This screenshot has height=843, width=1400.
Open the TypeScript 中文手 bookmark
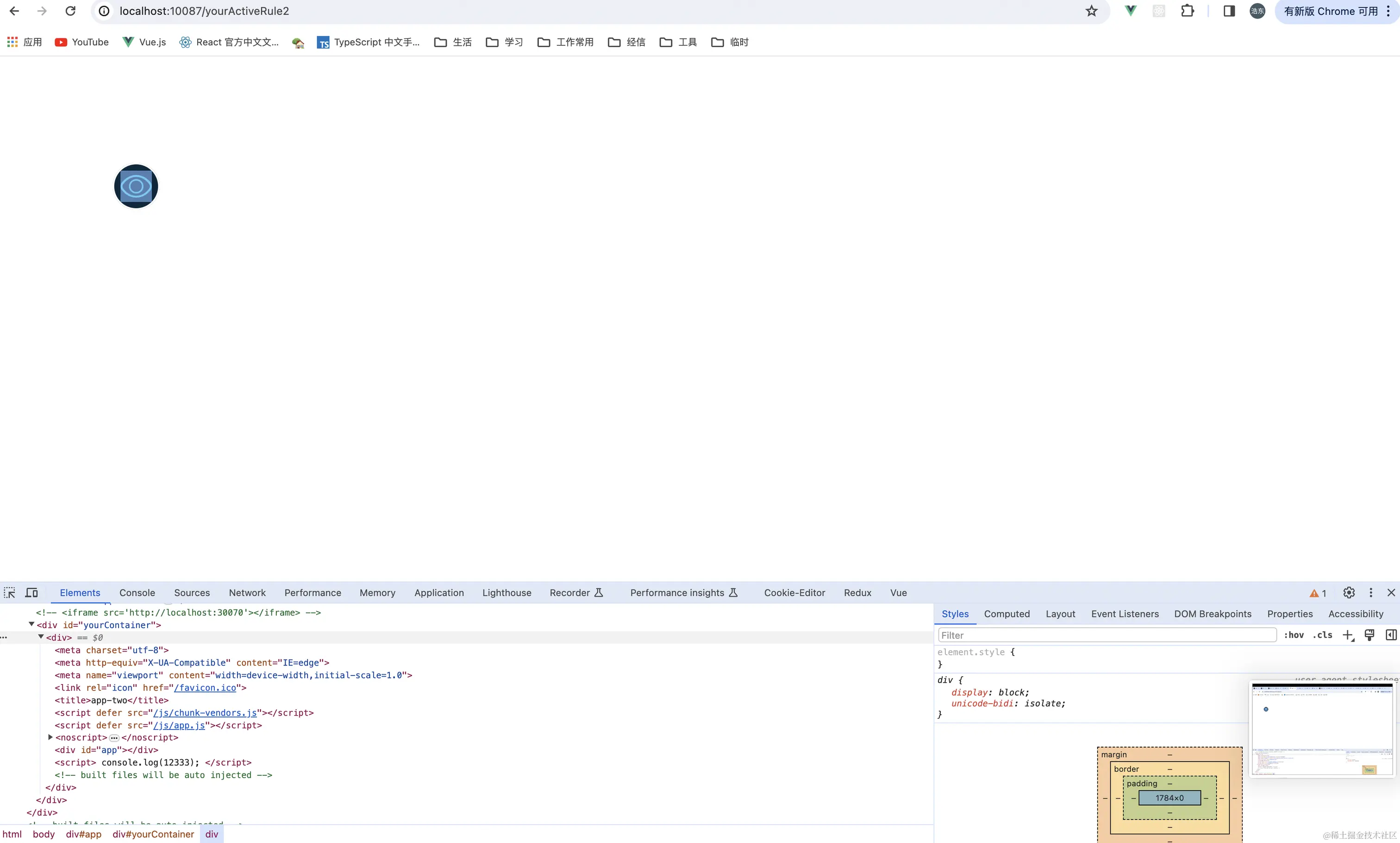(x=369, y=42)
